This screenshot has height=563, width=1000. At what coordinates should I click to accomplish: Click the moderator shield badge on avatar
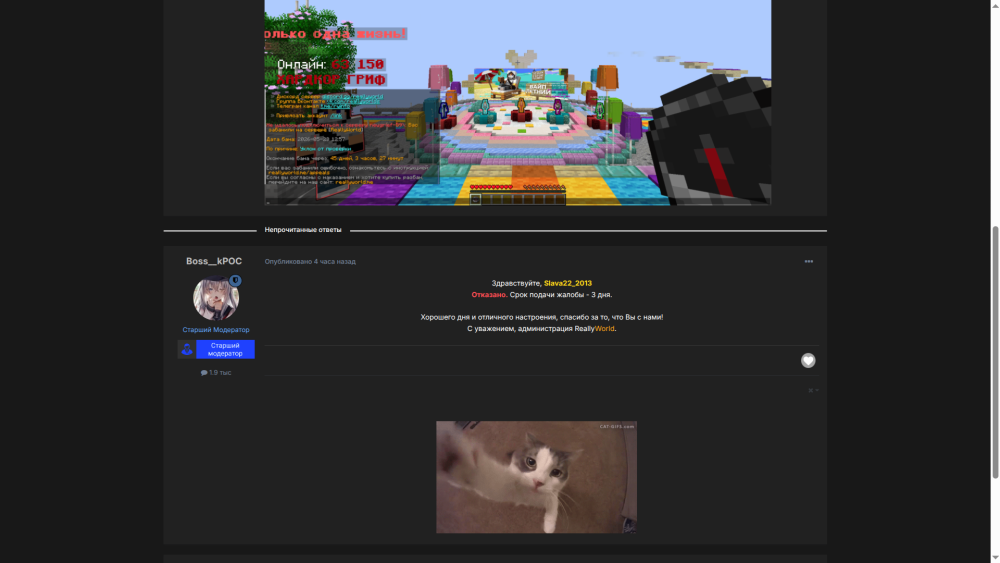[x=235, y=281]
